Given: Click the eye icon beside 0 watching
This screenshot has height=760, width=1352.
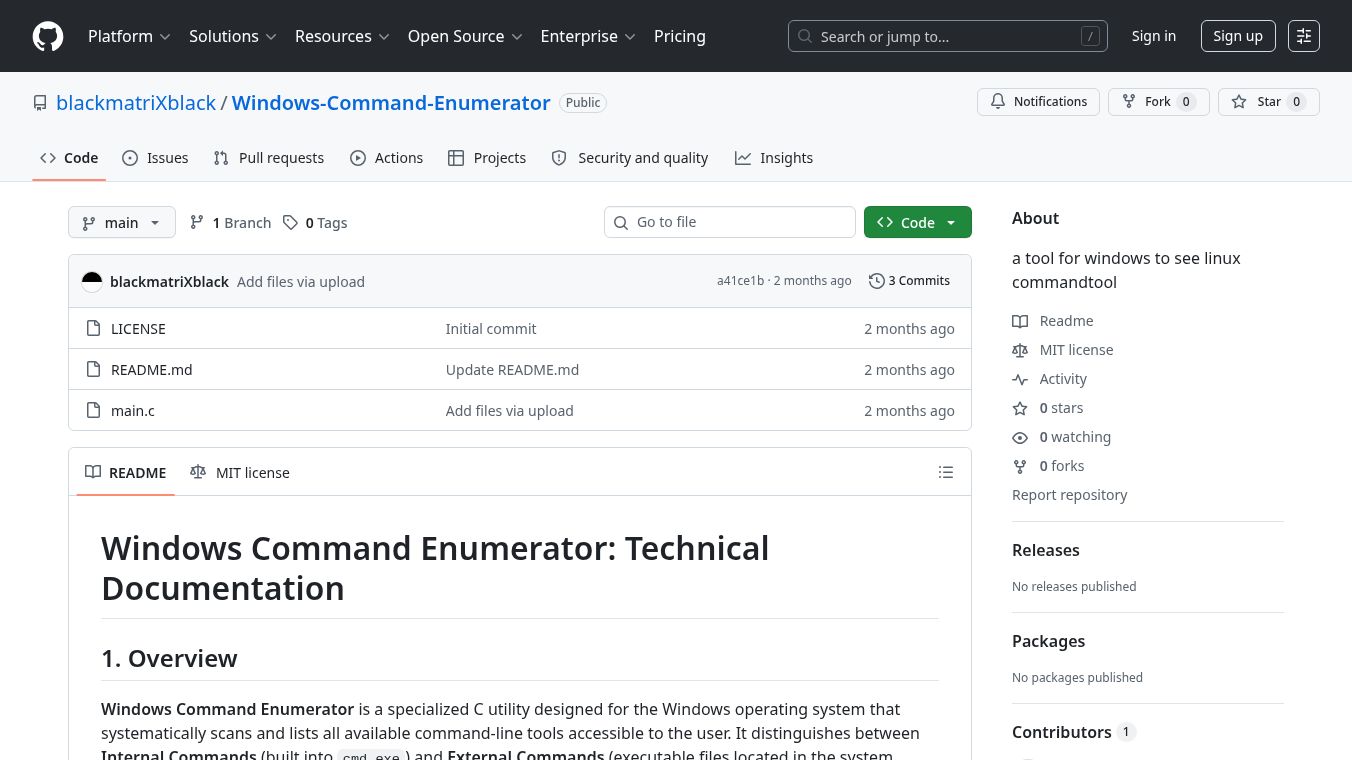Looking at the screenshot, I should point(1020,437).
